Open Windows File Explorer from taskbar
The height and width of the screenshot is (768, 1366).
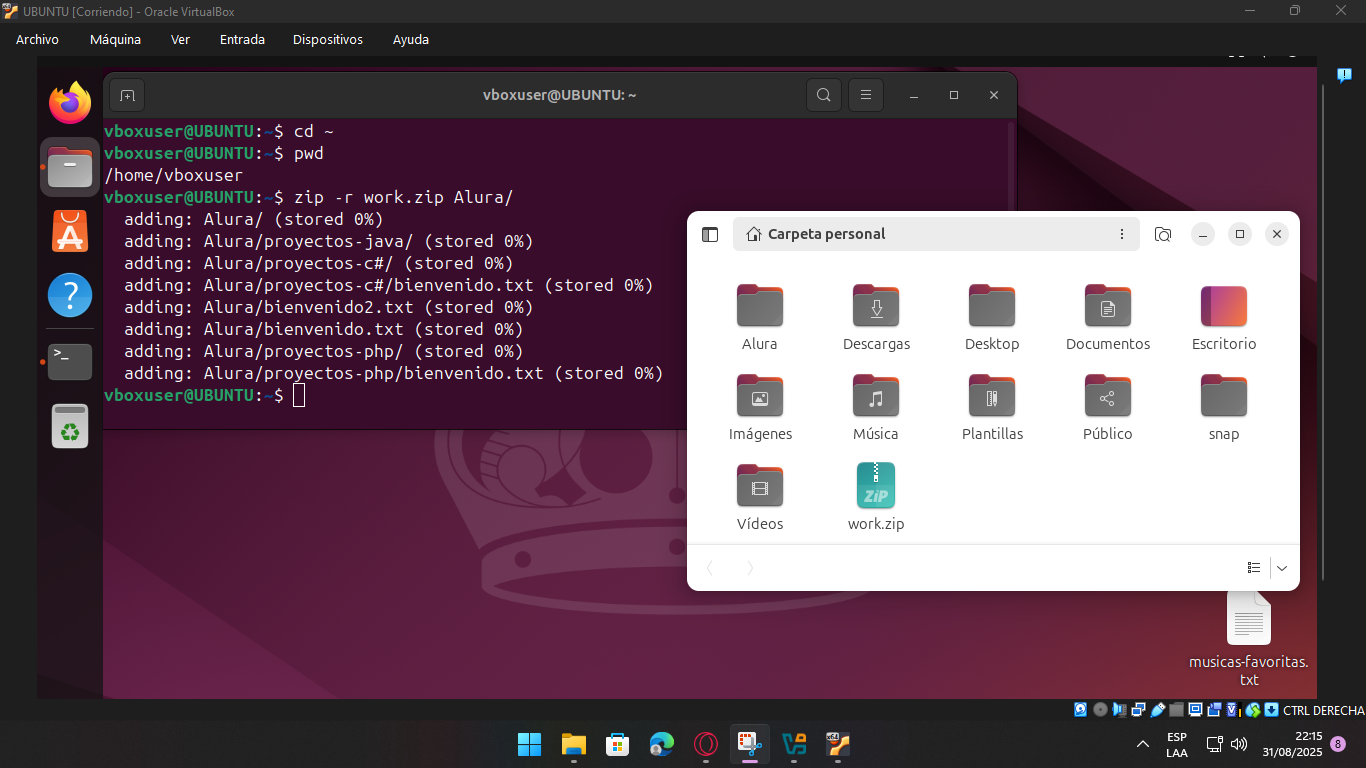point(573,744)
